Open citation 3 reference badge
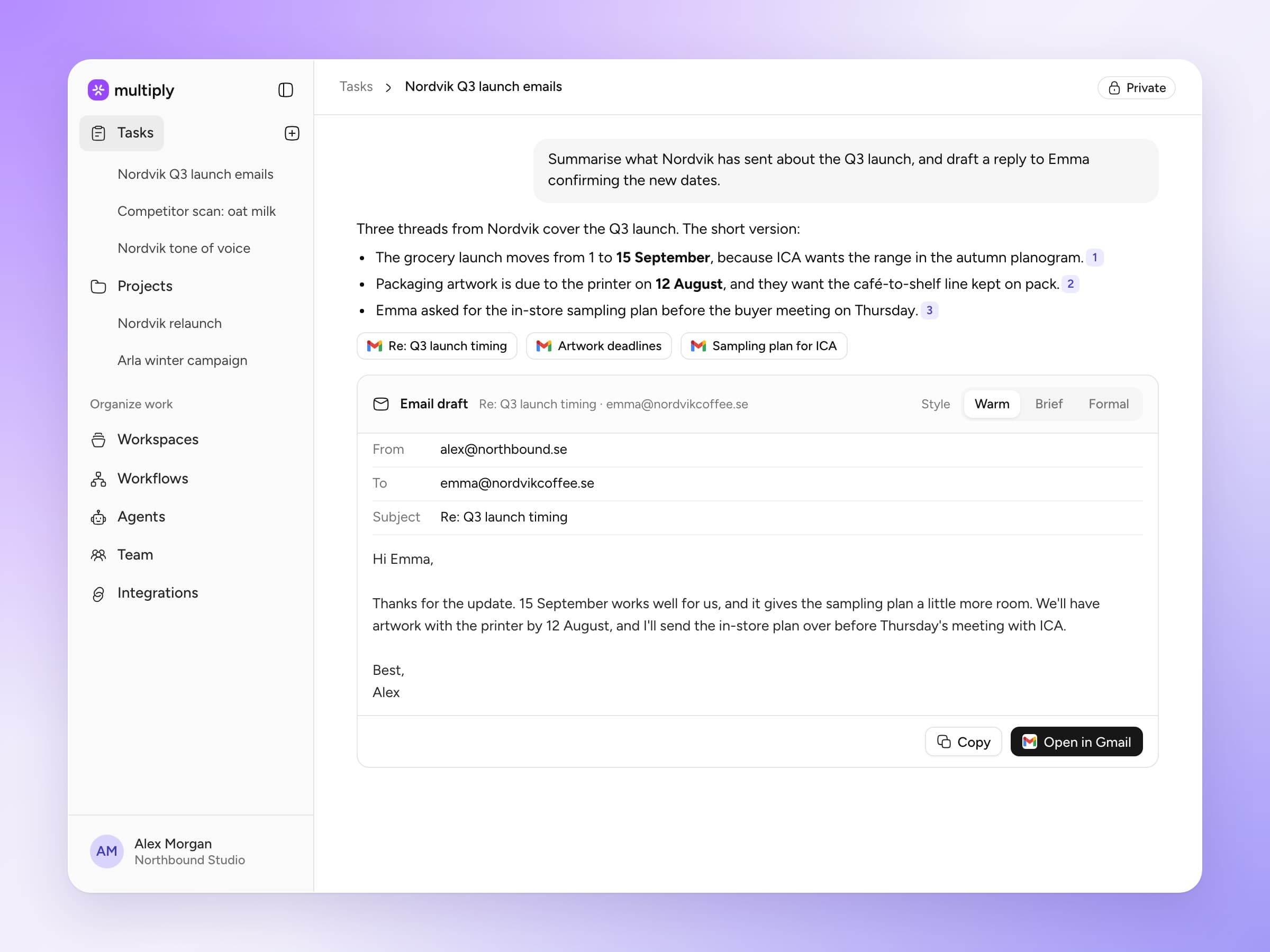 930,310
